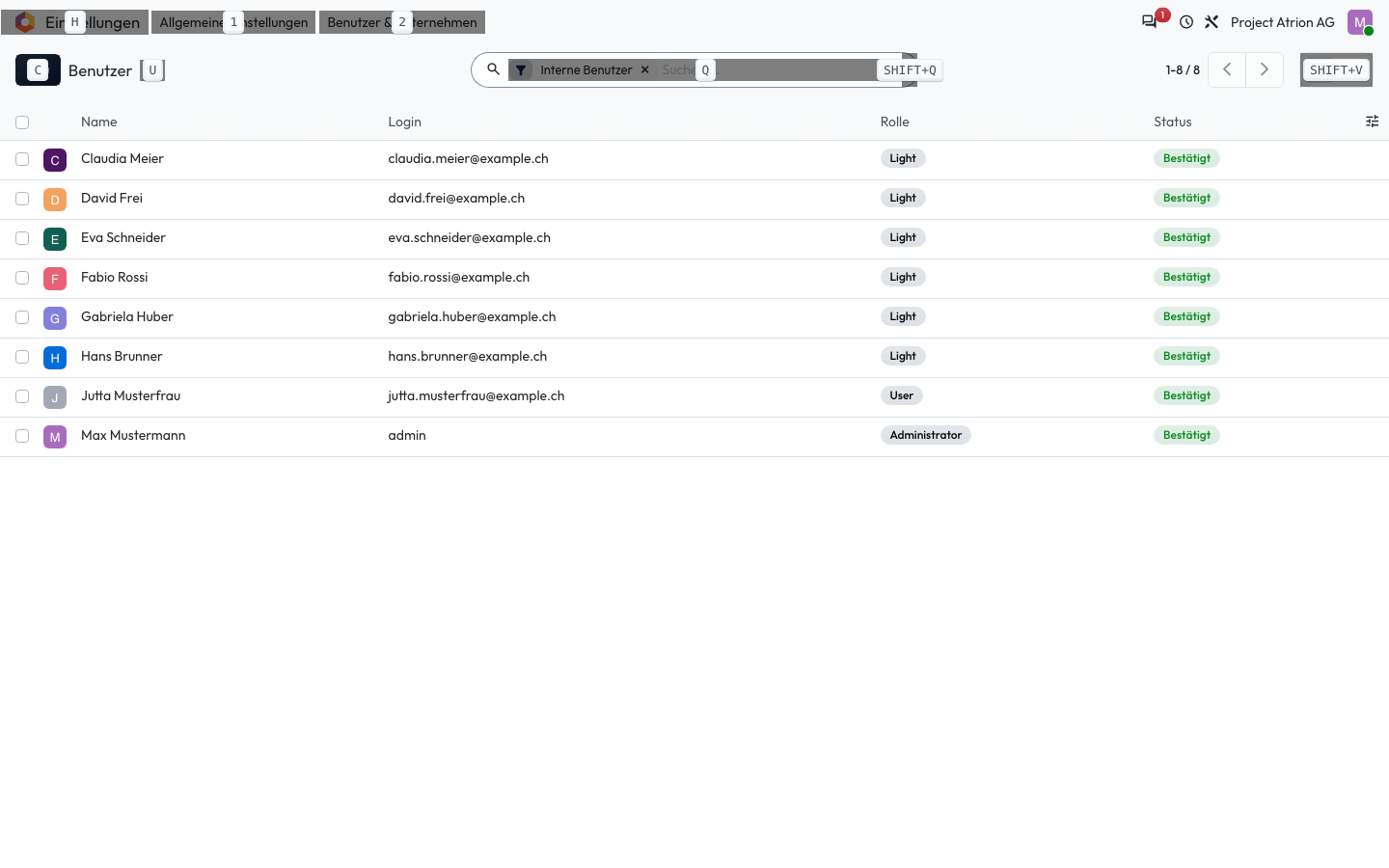
Task: Open the Fabio Rossi user record
Action: tap(115, 278)
